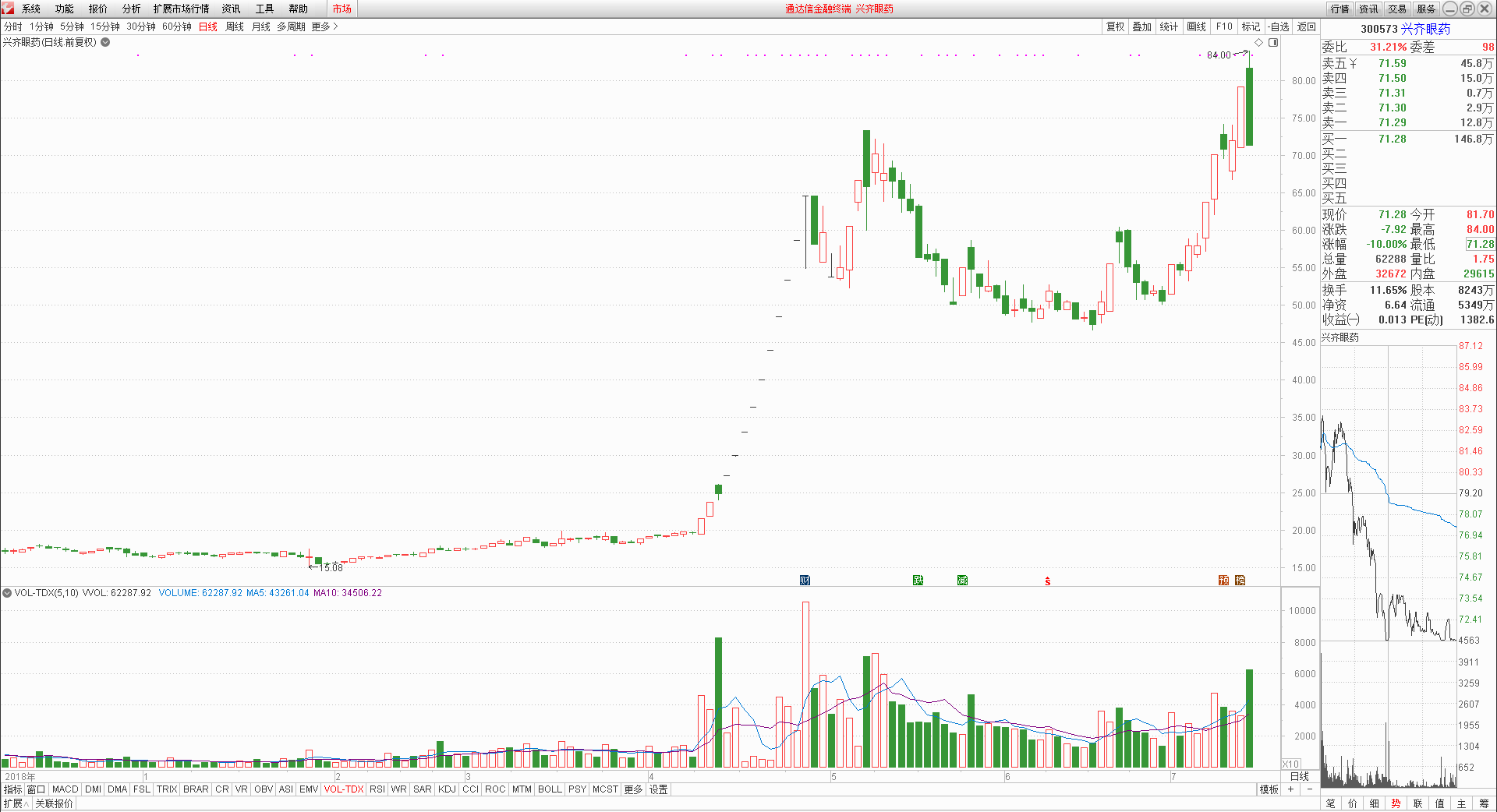
Task: Open the 细 detail tab
Action: tap(1374, 803)
